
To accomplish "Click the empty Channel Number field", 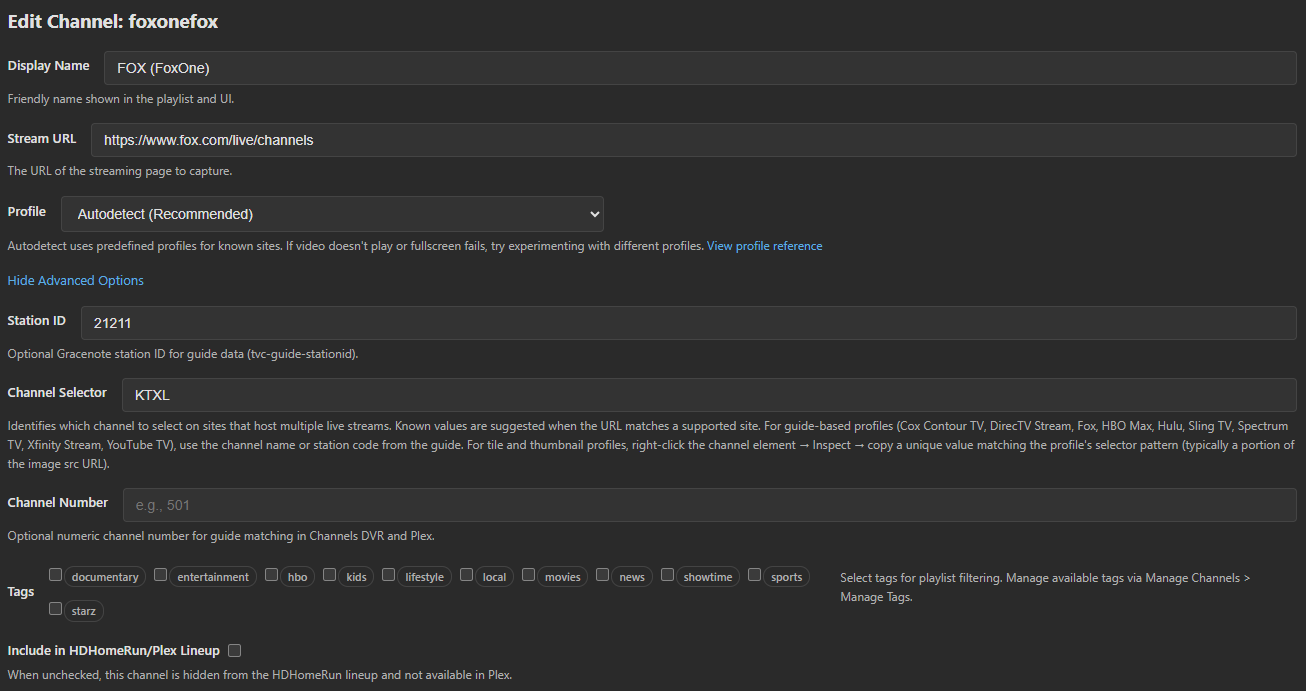I will pos(708,505).
